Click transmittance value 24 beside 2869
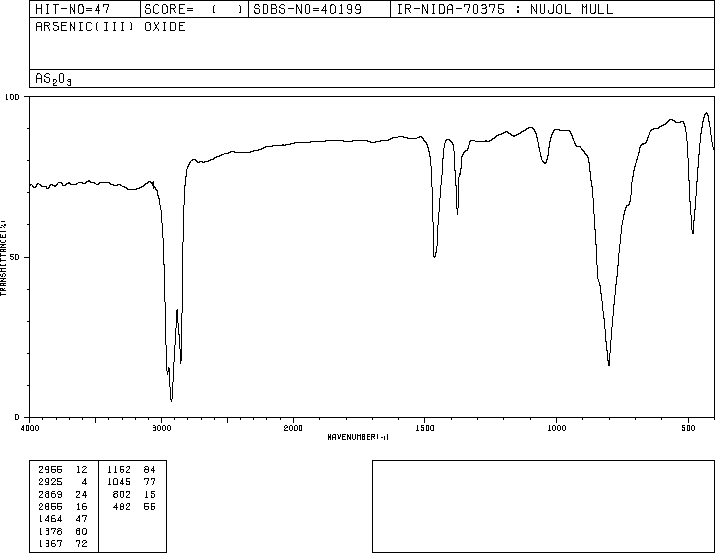715x553 pixels. [81, 494]
